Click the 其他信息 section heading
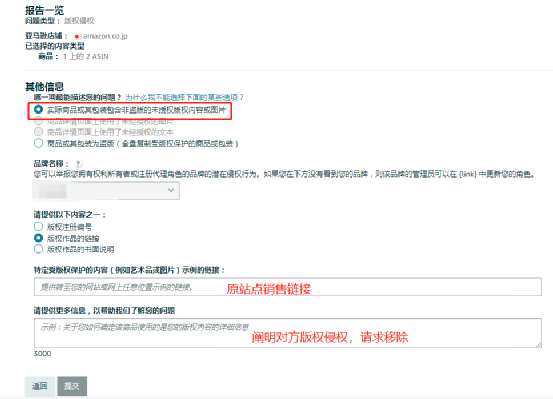 point(44,86)
